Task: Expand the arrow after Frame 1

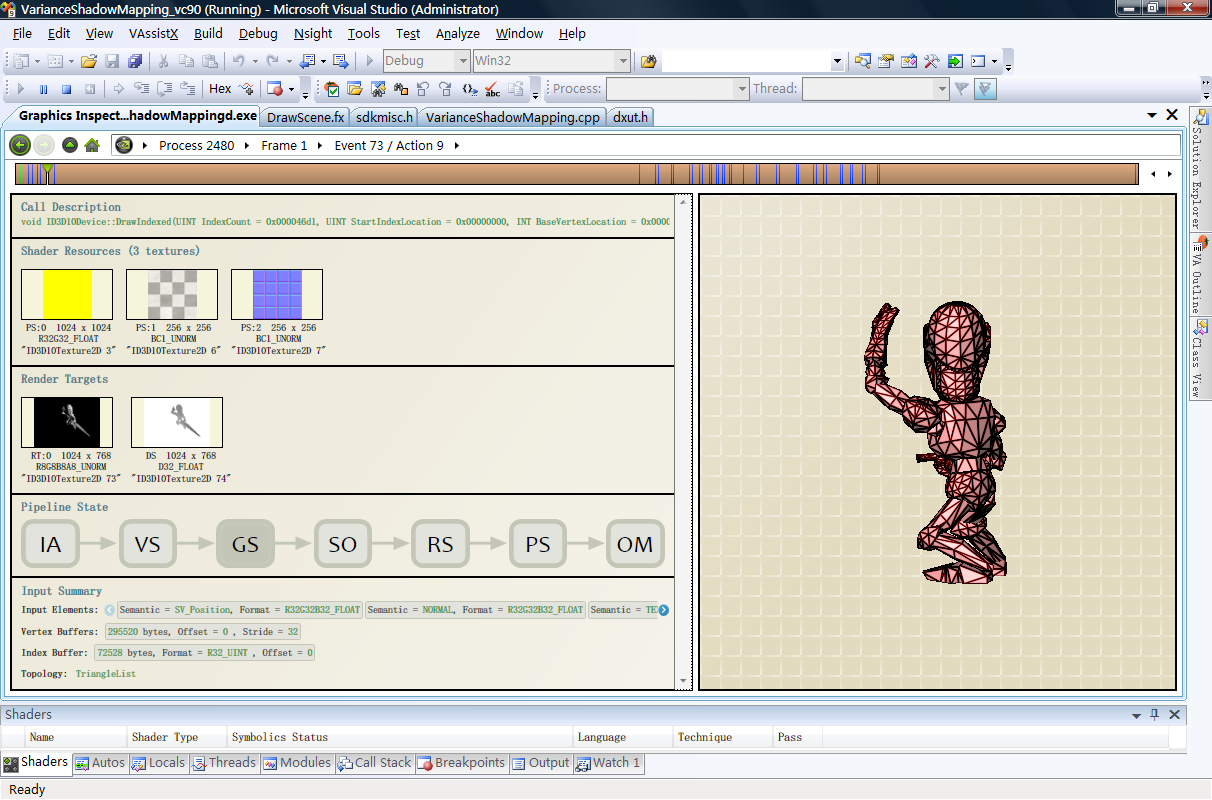Action: pyautogui.click(x=320, y=146)
